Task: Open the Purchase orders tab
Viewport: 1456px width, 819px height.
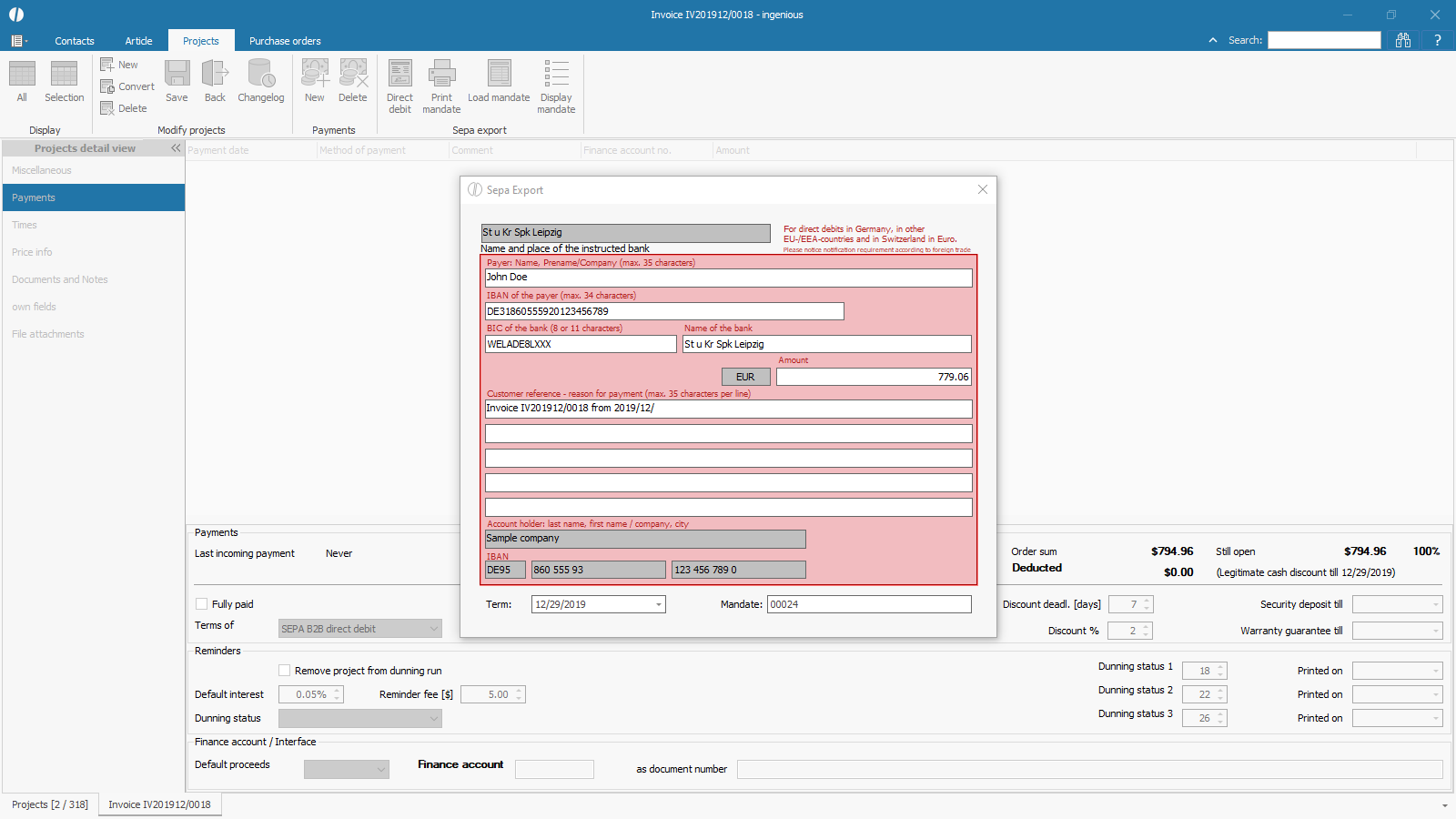Action: click(x=285, y=41)
